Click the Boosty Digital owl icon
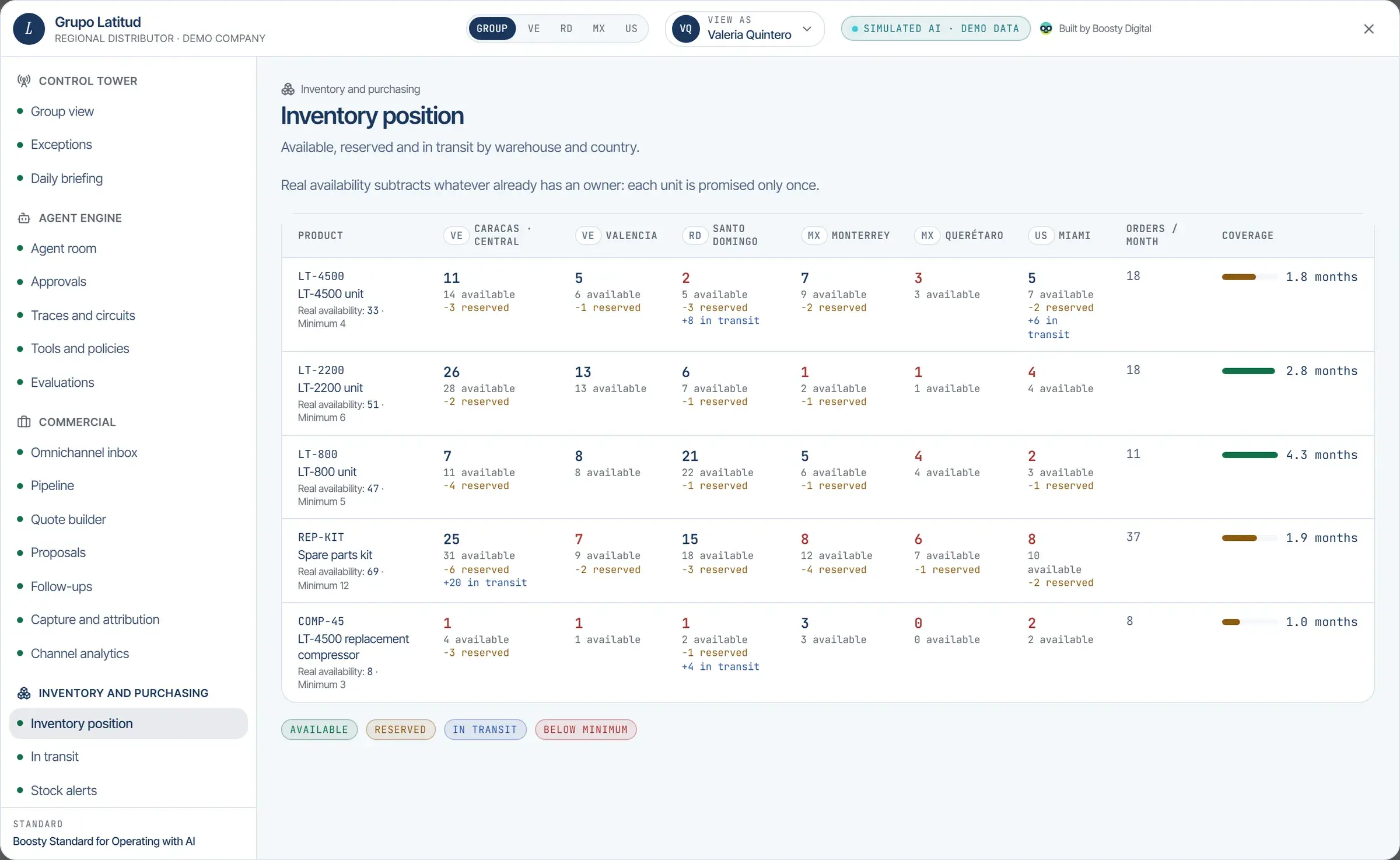The height and width of the screenshot is (860, 1400). pos(1046,29)
